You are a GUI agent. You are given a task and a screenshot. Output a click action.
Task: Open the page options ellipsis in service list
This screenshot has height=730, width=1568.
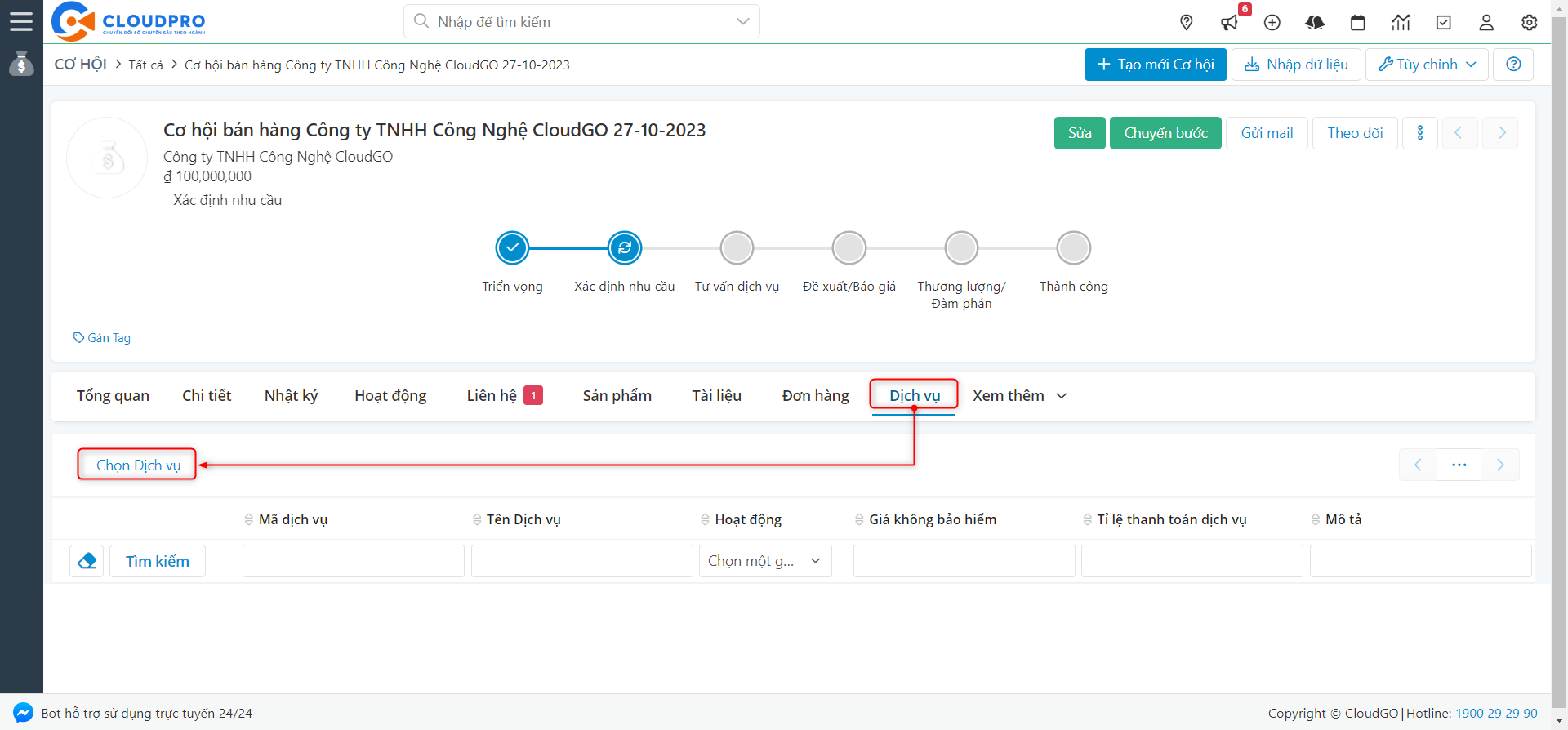(1459, 465)
